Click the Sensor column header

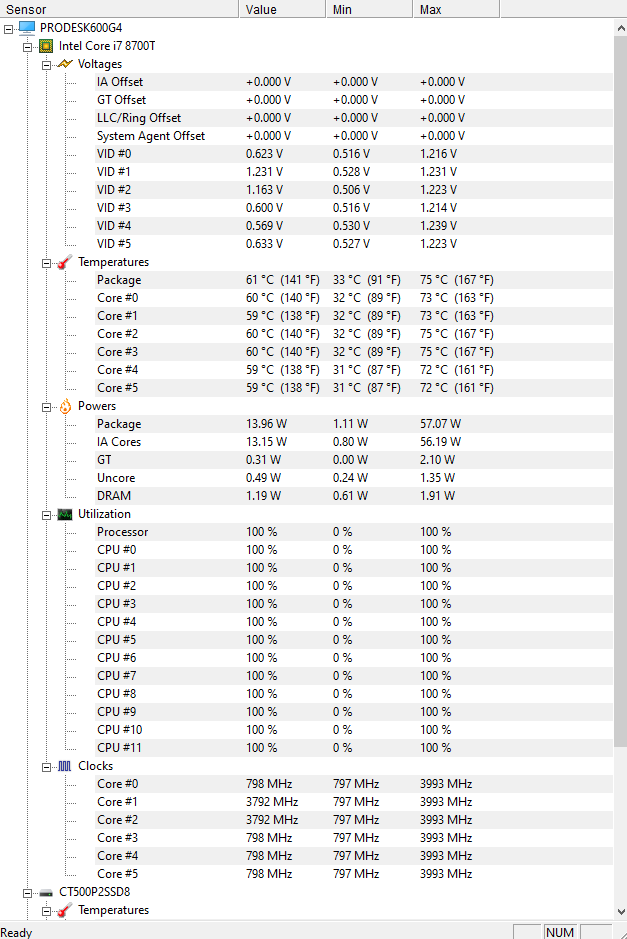[x=119, y=9]
